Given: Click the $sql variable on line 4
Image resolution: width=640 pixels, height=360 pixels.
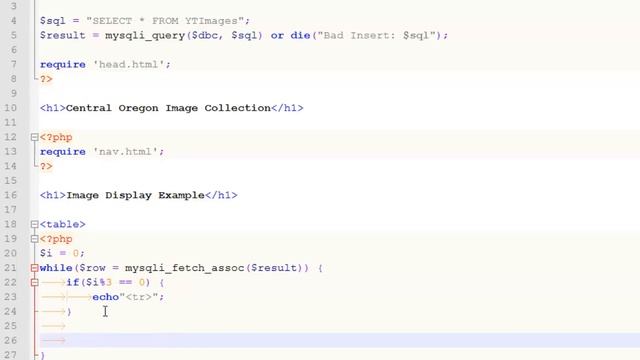Looking at the screenshot, I should pyautogui.click(x=53, y=21).
